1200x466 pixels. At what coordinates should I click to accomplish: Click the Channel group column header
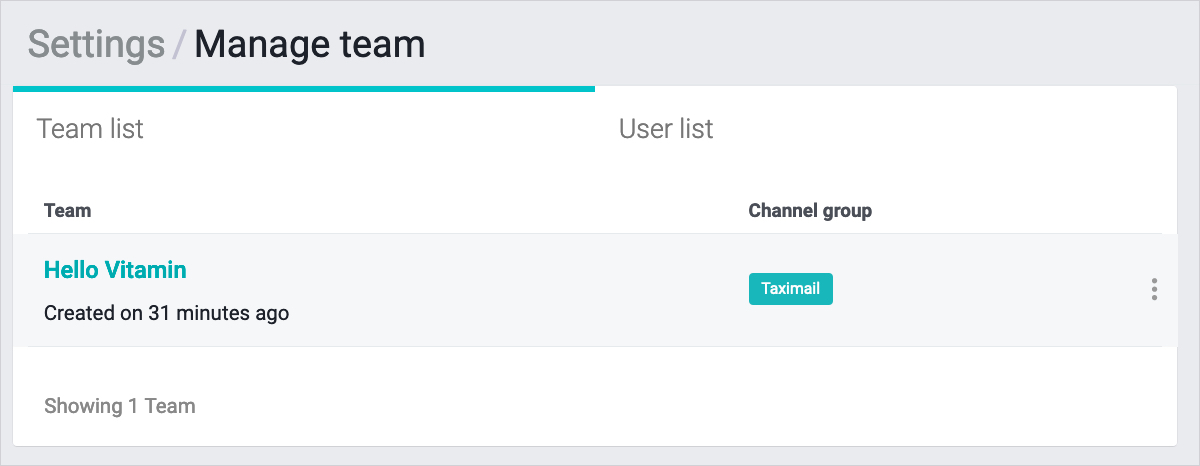tap(810, 211)
